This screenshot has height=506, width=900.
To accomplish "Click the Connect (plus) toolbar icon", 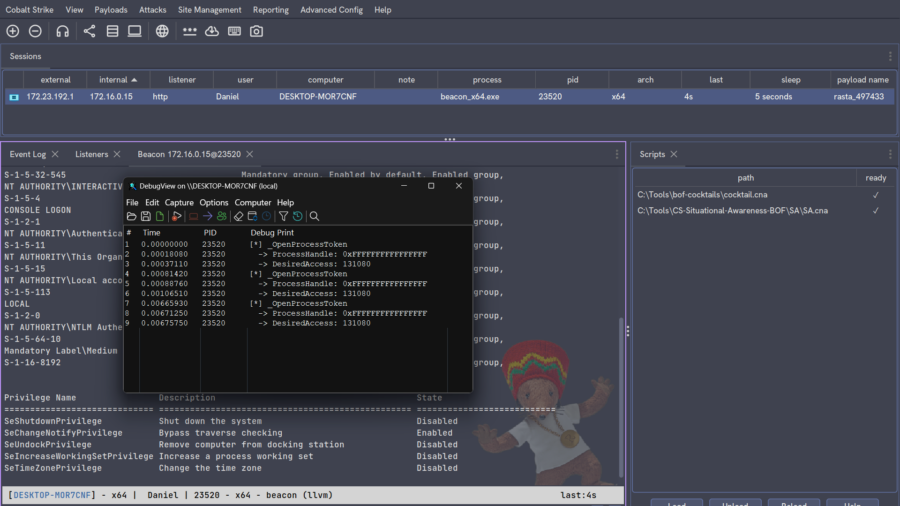I will click(13, 31).
